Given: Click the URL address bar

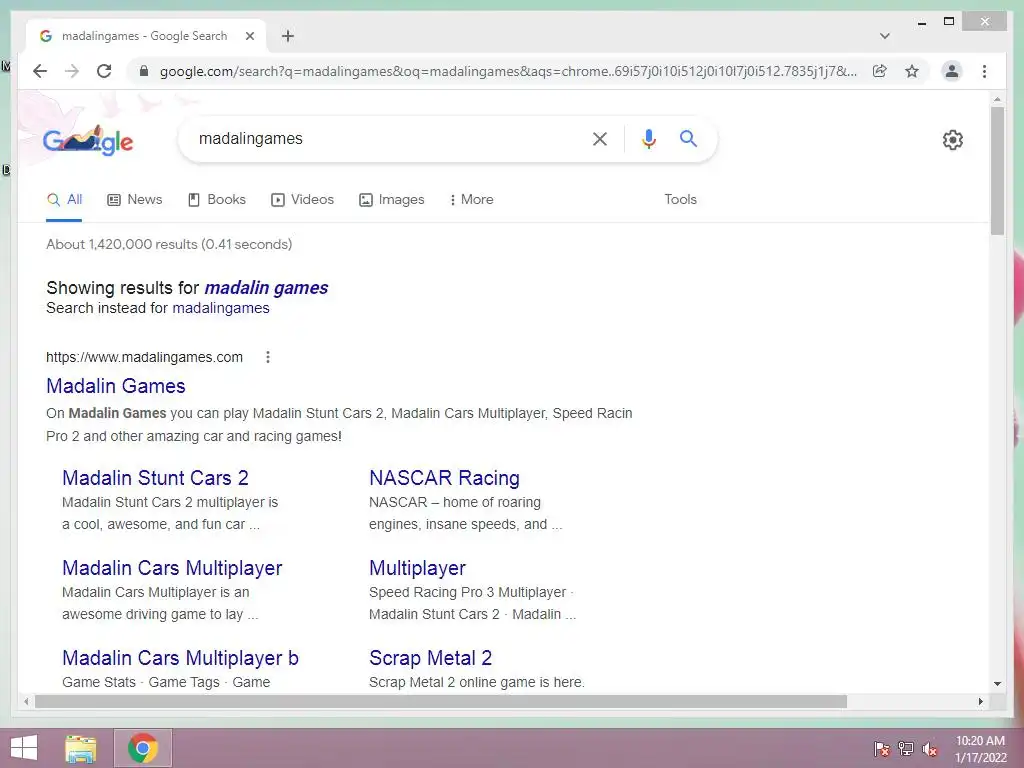Looking at the screenshot, I should tap(507, 71).
